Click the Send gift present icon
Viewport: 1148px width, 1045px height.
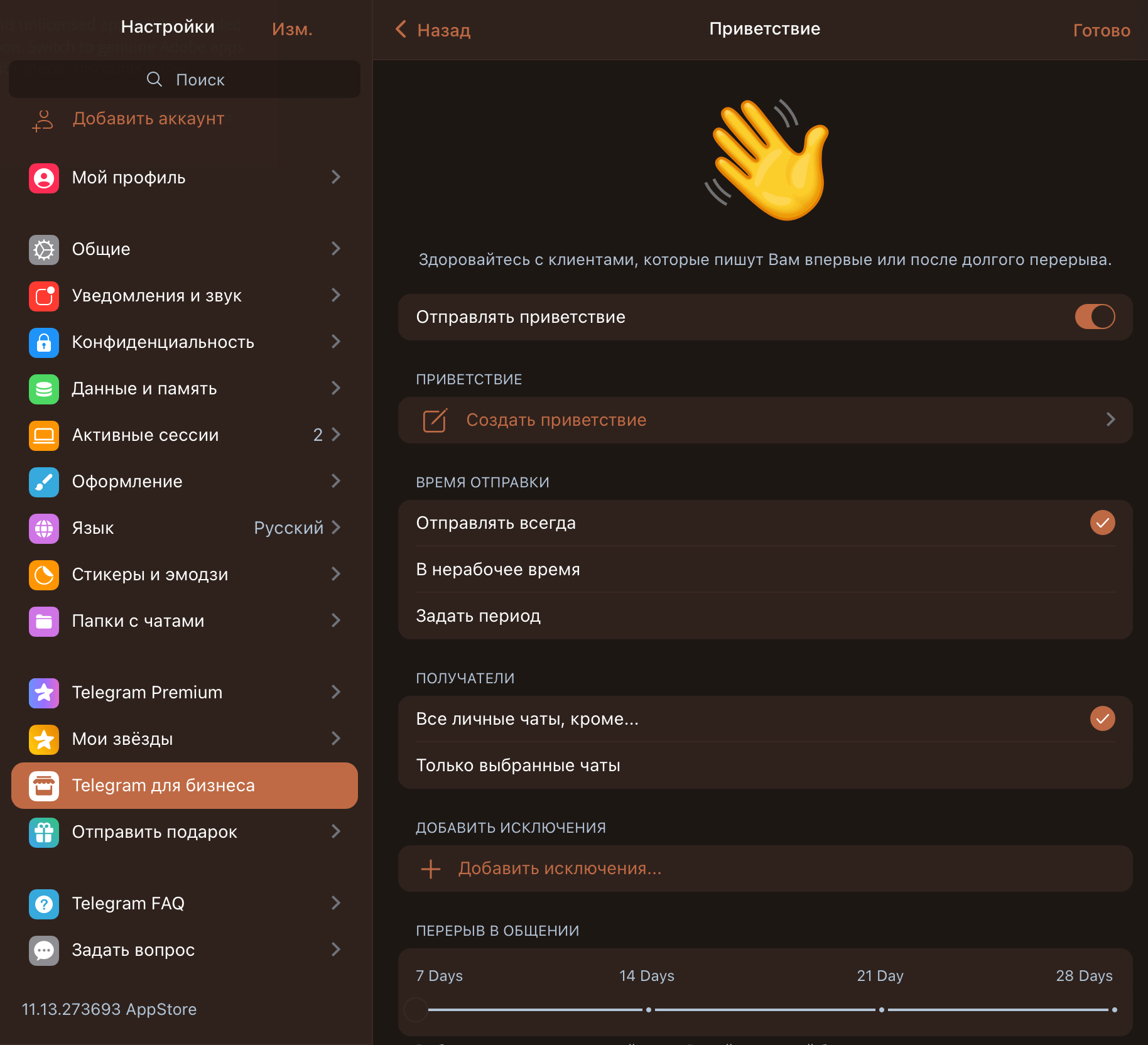pos(44,833)
